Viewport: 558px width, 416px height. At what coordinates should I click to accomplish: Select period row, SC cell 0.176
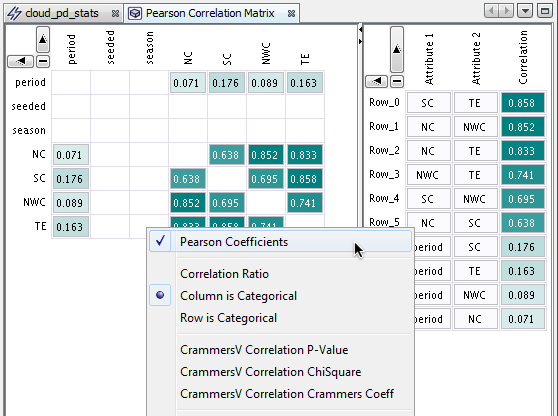227,83
